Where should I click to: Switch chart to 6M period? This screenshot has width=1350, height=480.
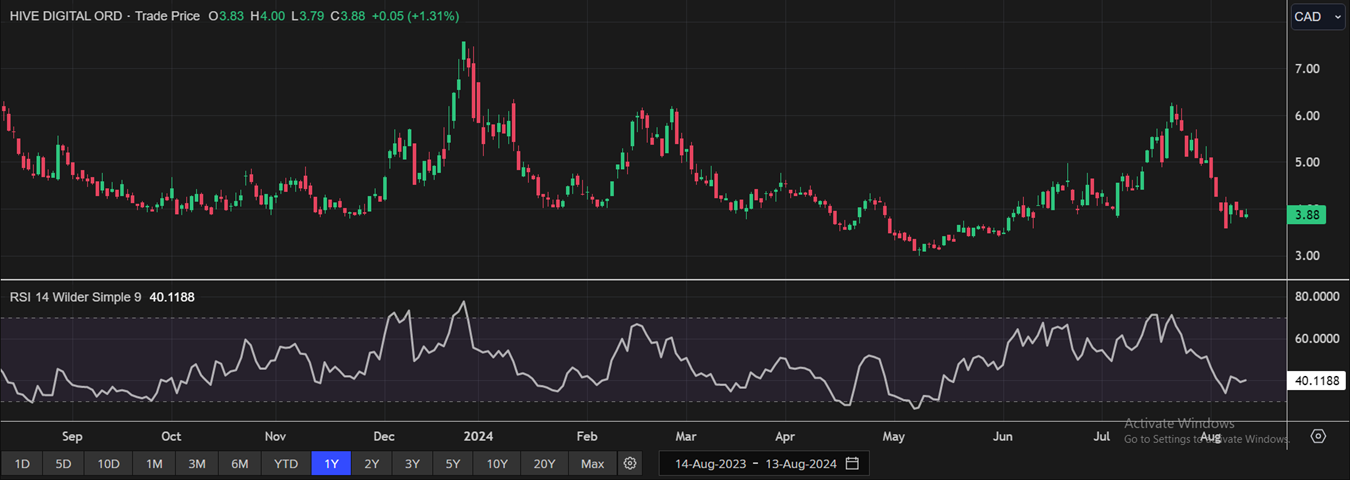(x=240, y=463)
